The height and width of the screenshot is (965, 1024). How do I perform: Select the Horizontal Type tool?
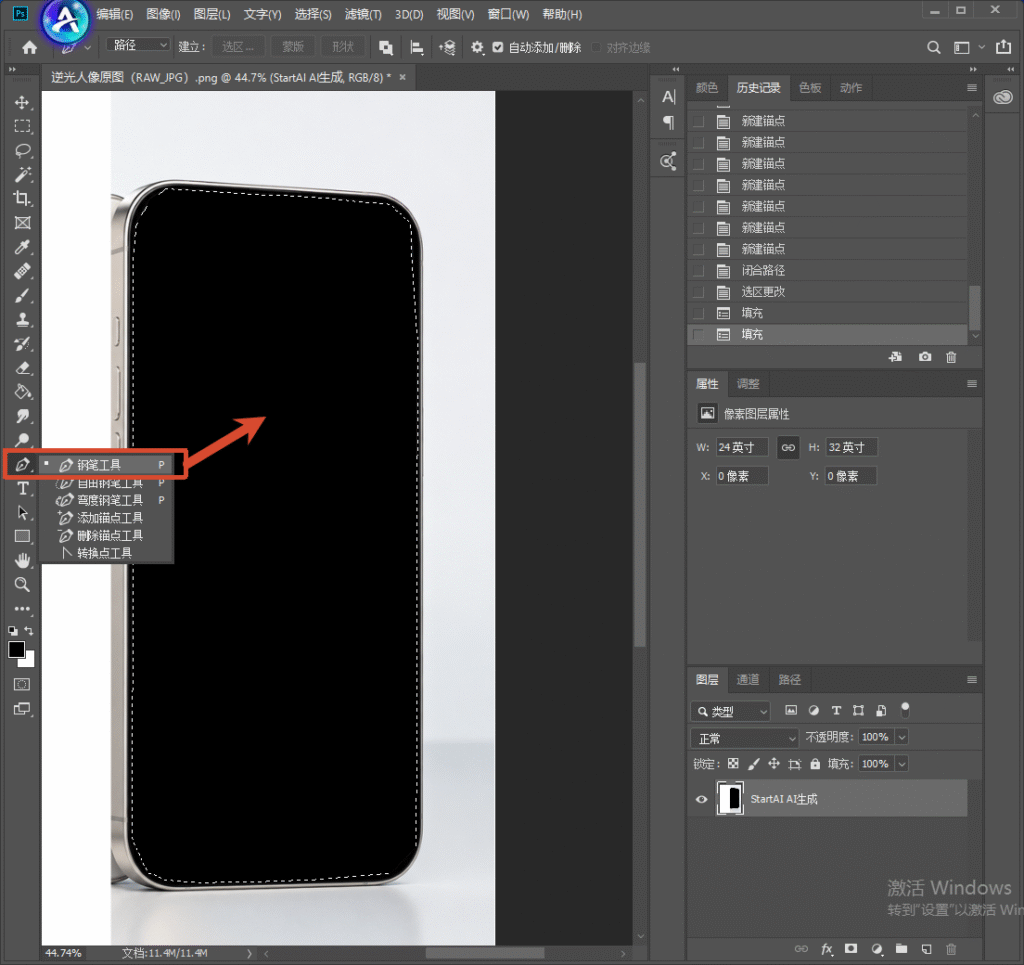(22, 488)
